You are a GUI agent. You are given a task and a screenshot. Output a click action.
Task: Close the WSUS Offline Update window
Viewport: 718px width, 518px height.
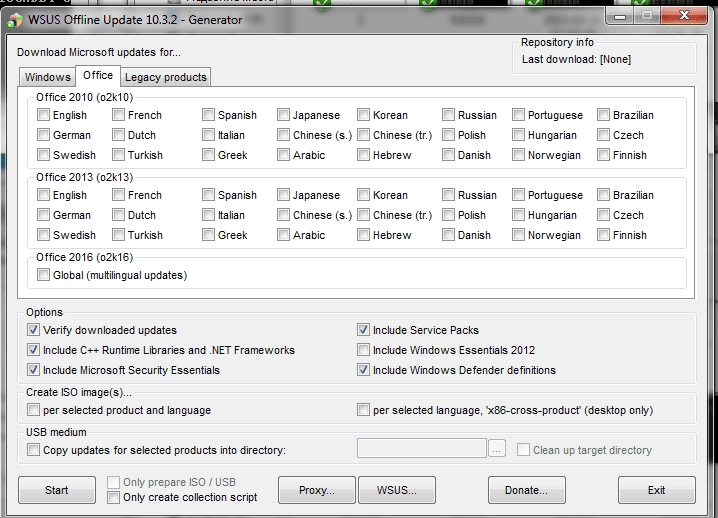pos(685,16)
